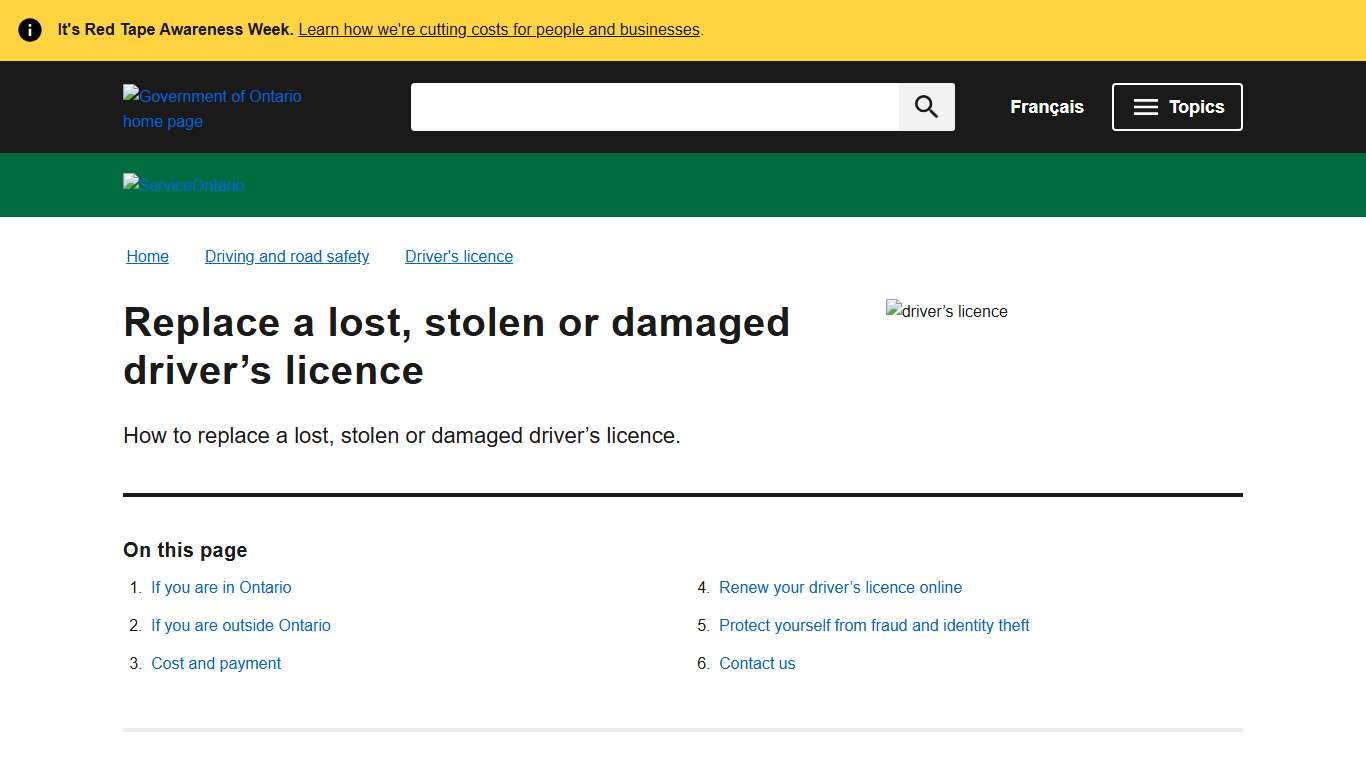Open Renew your driver's licence online link
This screenshot has width=1366, height=768.
tap(840, 587)
